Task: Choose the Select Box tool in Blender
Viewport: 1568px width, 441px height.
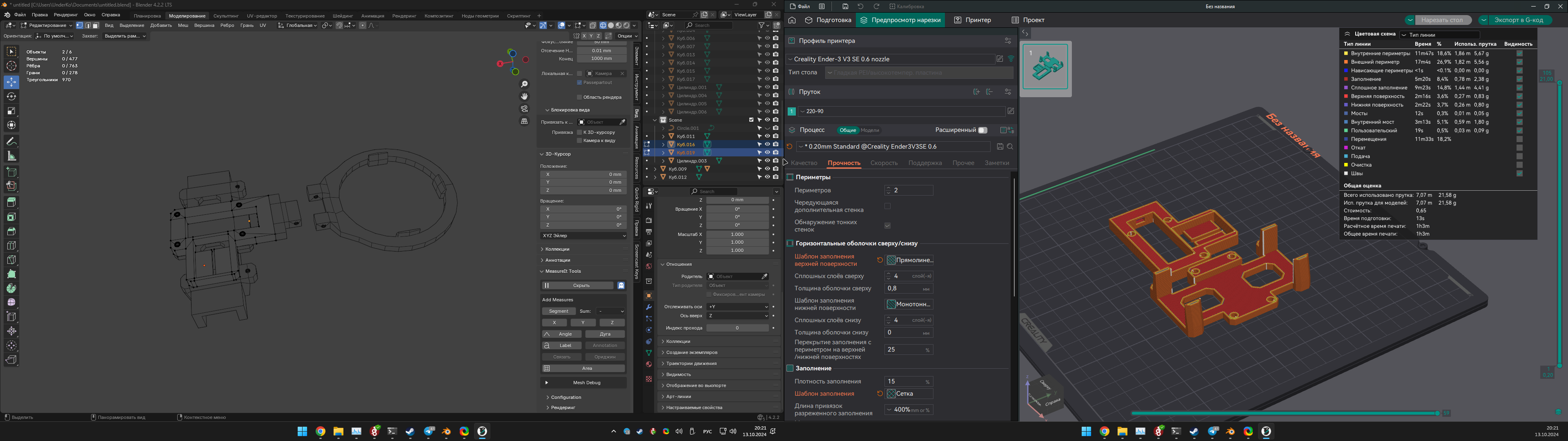Action: coord(11,52)
